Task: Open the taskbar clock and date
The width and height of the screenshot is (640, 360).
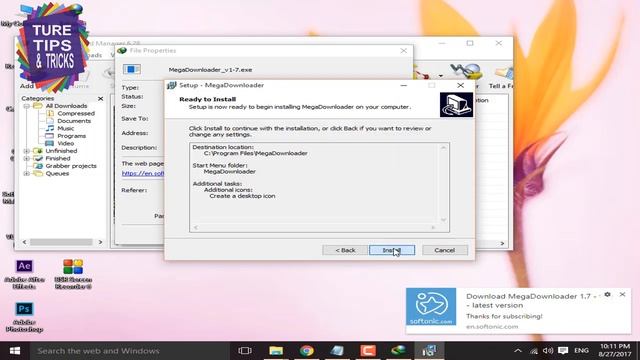Action: (615, 351)
